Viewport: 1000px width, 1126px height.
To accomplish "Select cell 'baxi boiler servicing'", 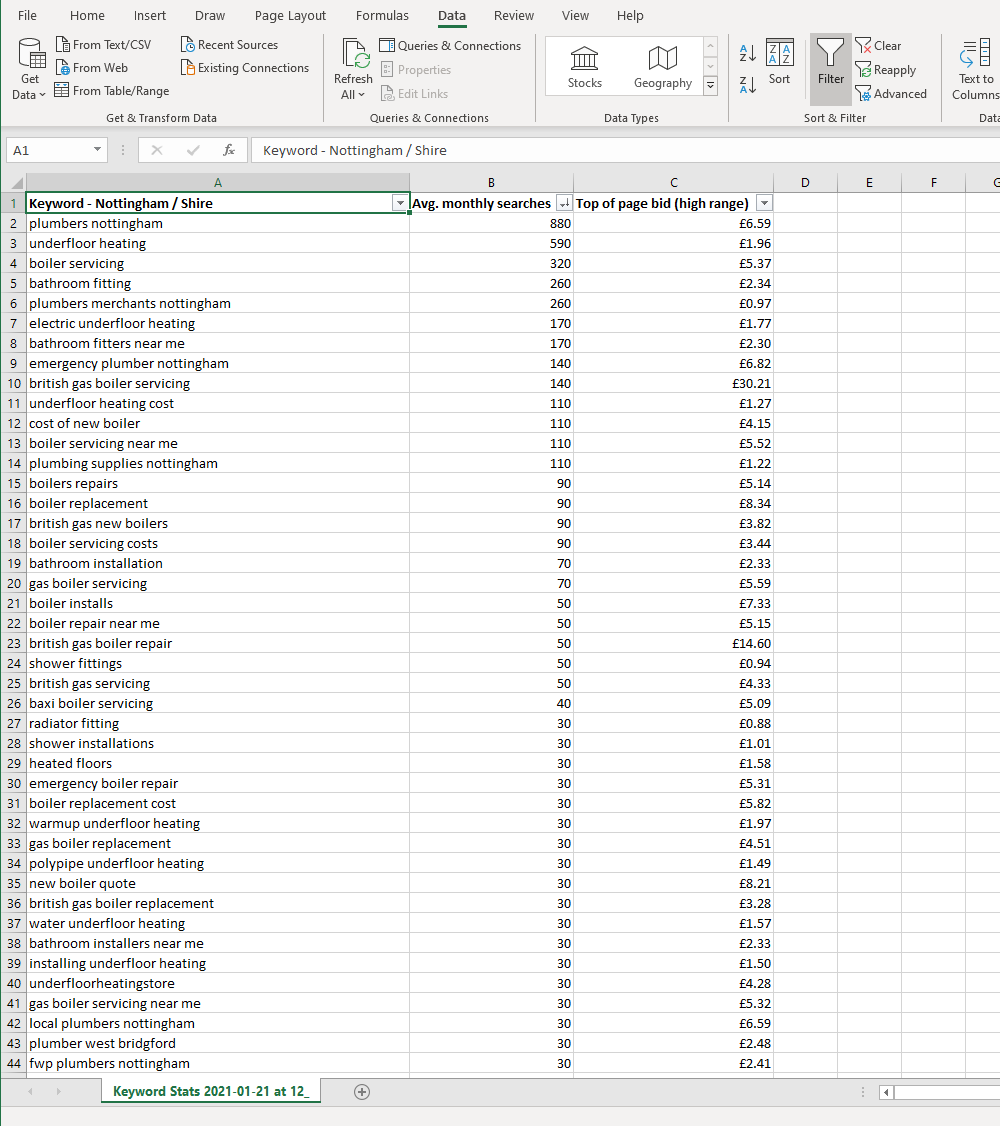I will point(218,704).
